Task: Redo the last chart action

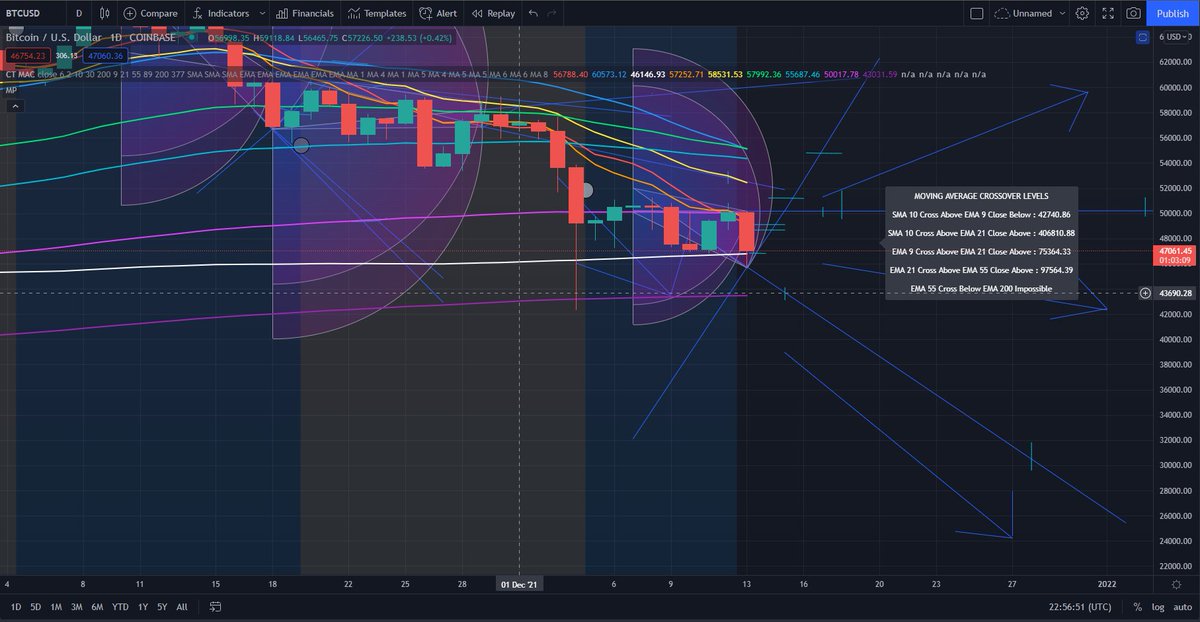Action: pos(551,13)
